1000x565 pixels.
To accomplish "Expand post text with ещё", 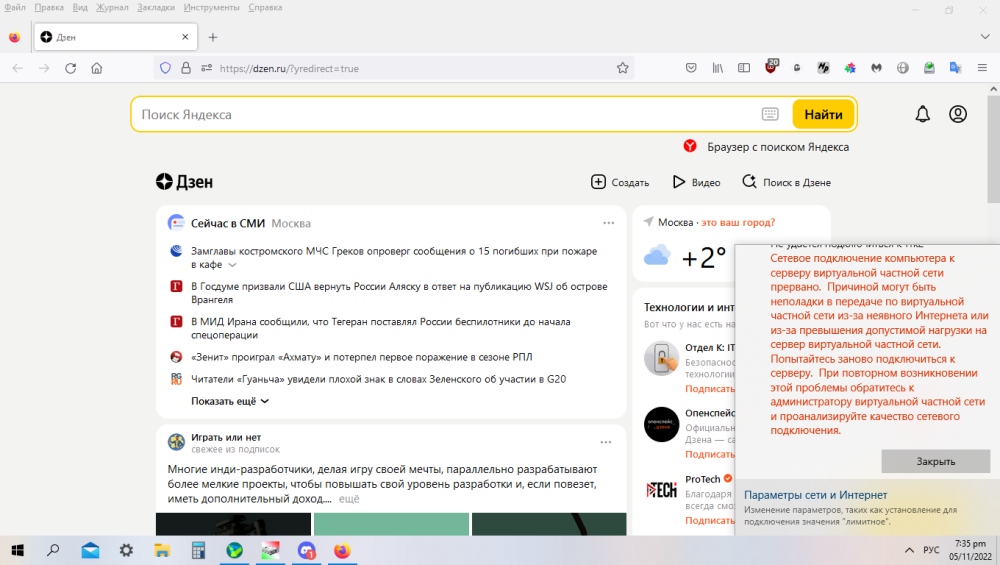I will tap(349, 499).
